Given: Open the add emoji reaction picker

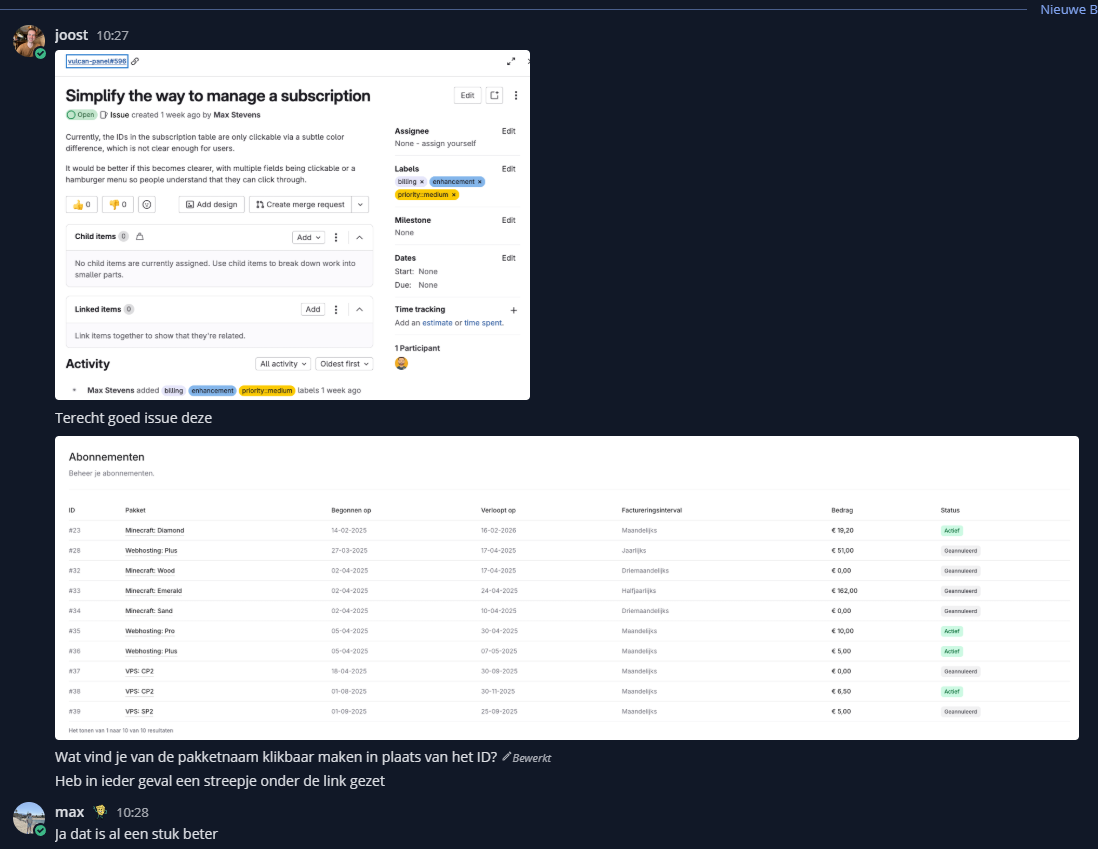Looking at the screenshot, I should pos(146,204).
